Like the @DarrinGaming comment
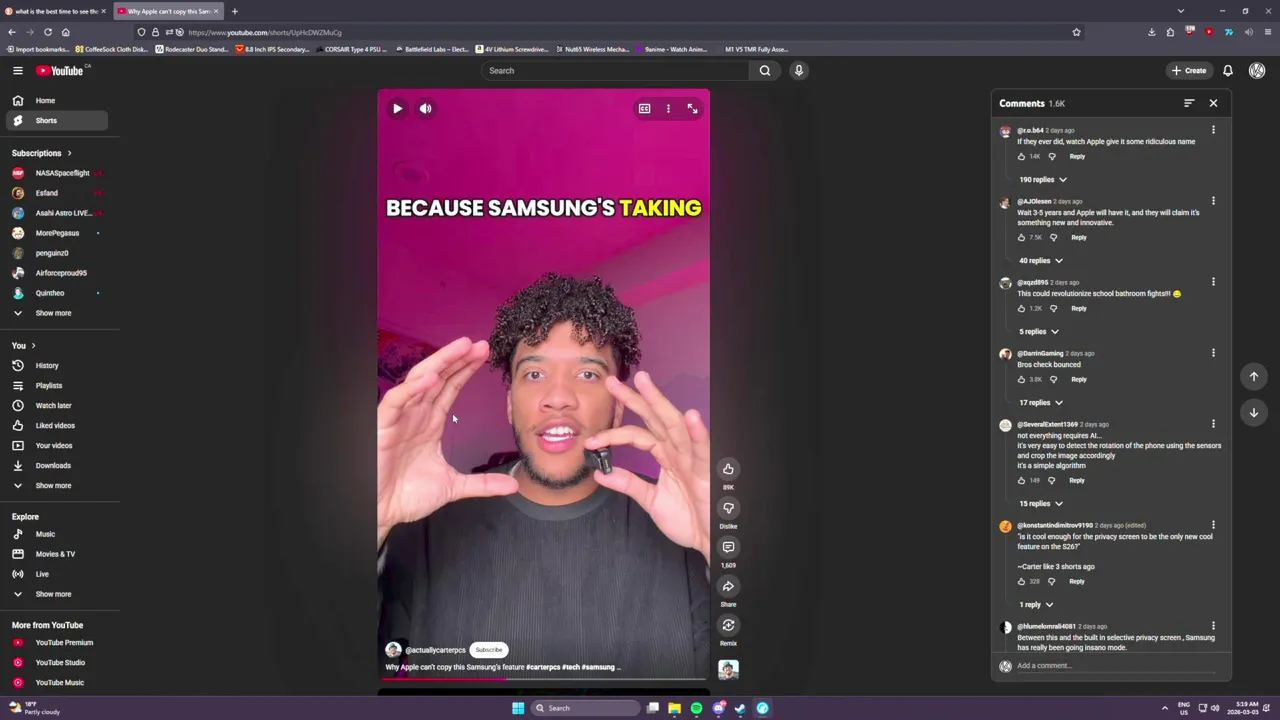The height and width of the screenshot is (720, 1280). (1021, 380)
